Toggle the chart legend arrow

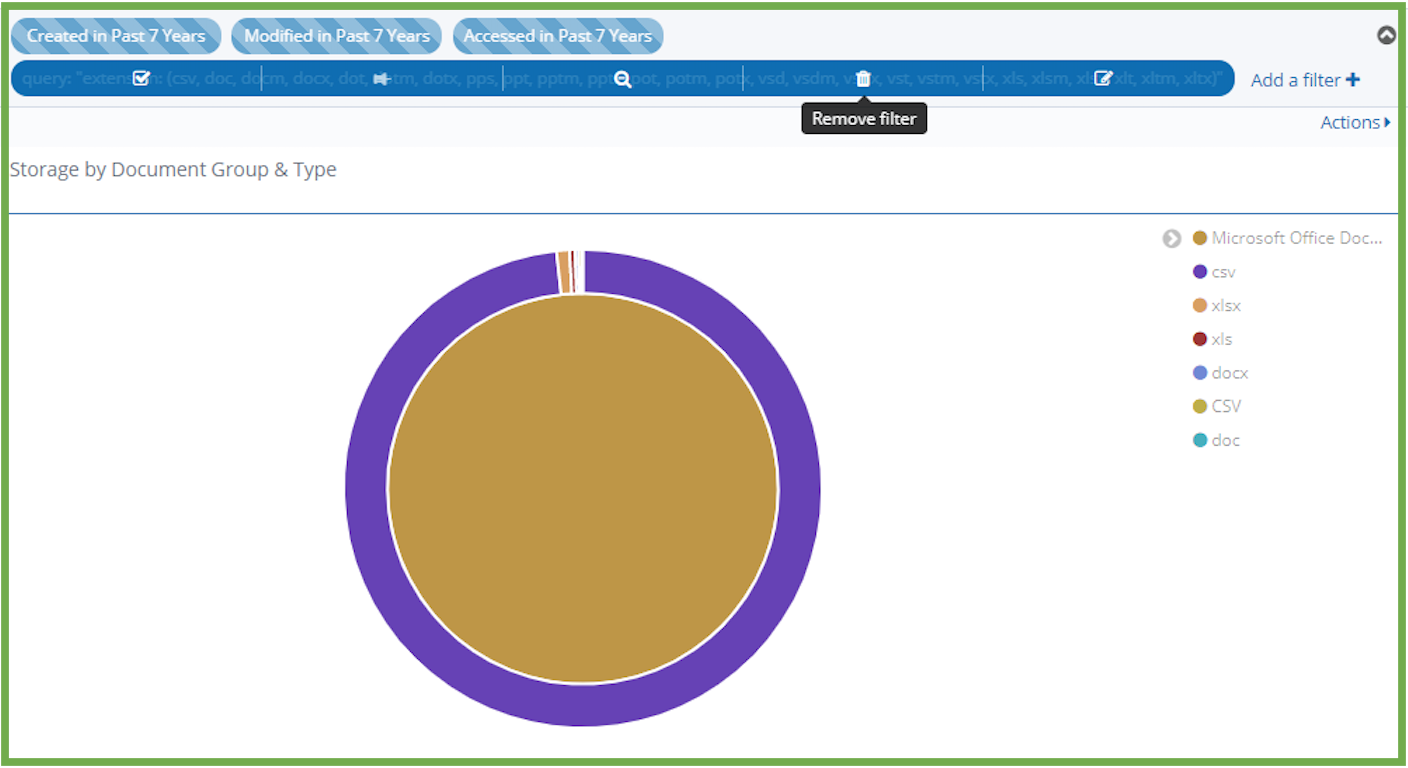(1172, 239)
